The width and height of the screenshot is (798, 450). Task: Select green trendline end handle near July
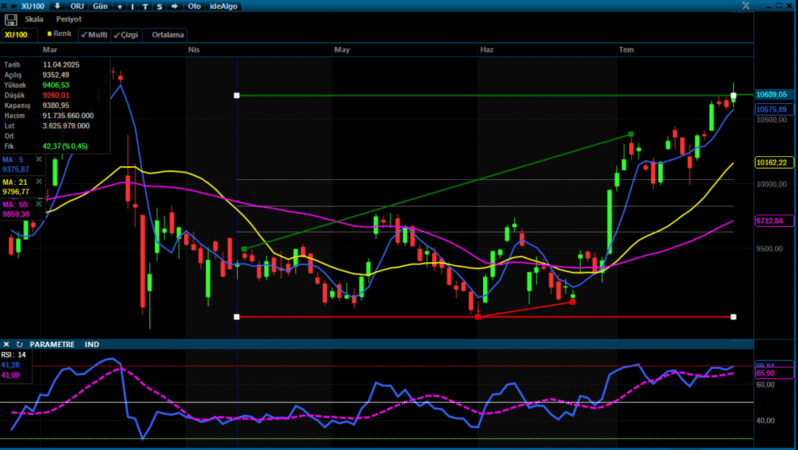(x=631, y=134)
